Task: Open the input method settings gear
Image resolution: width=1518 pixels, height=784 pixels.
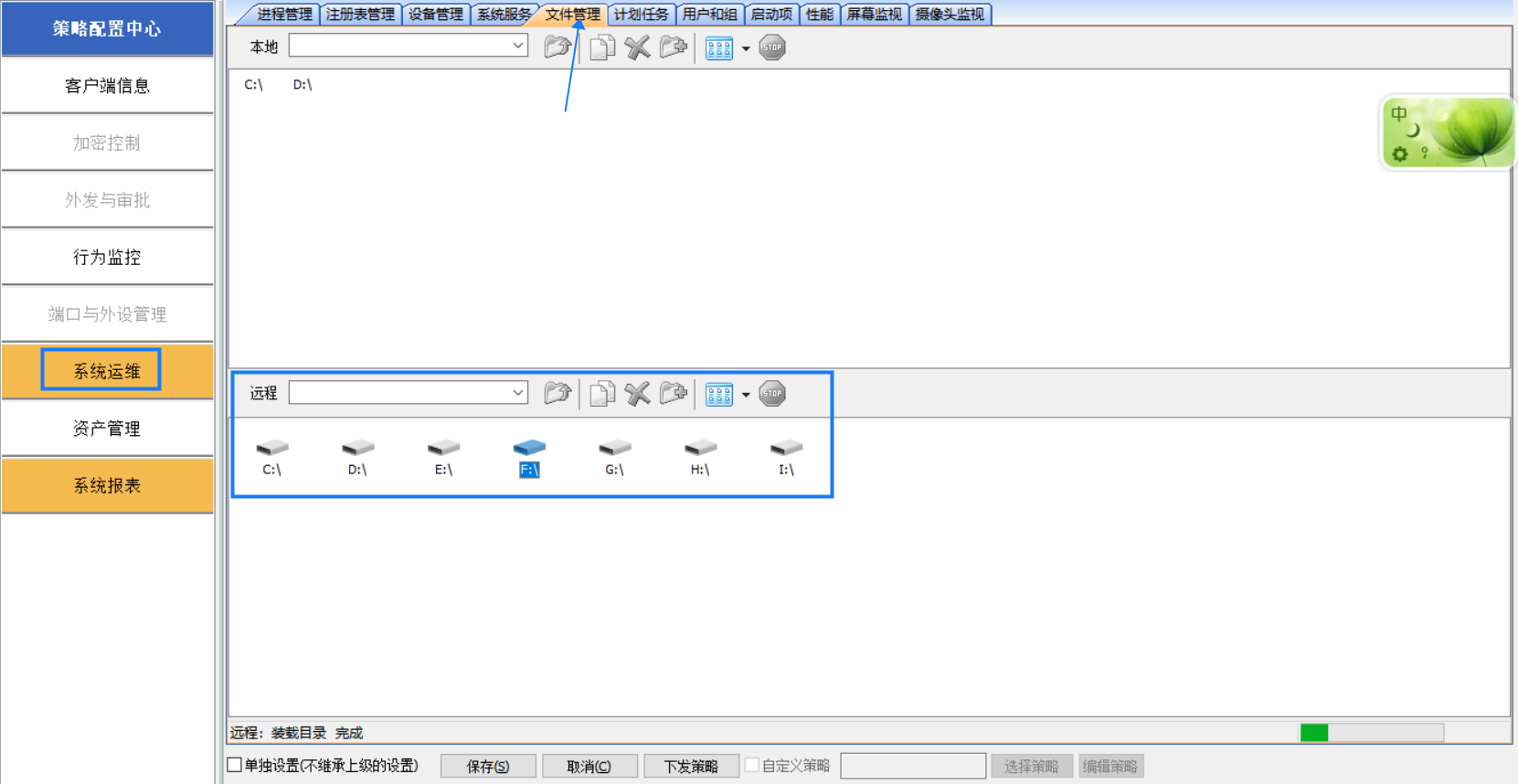Action: (x=1400, y=154)
